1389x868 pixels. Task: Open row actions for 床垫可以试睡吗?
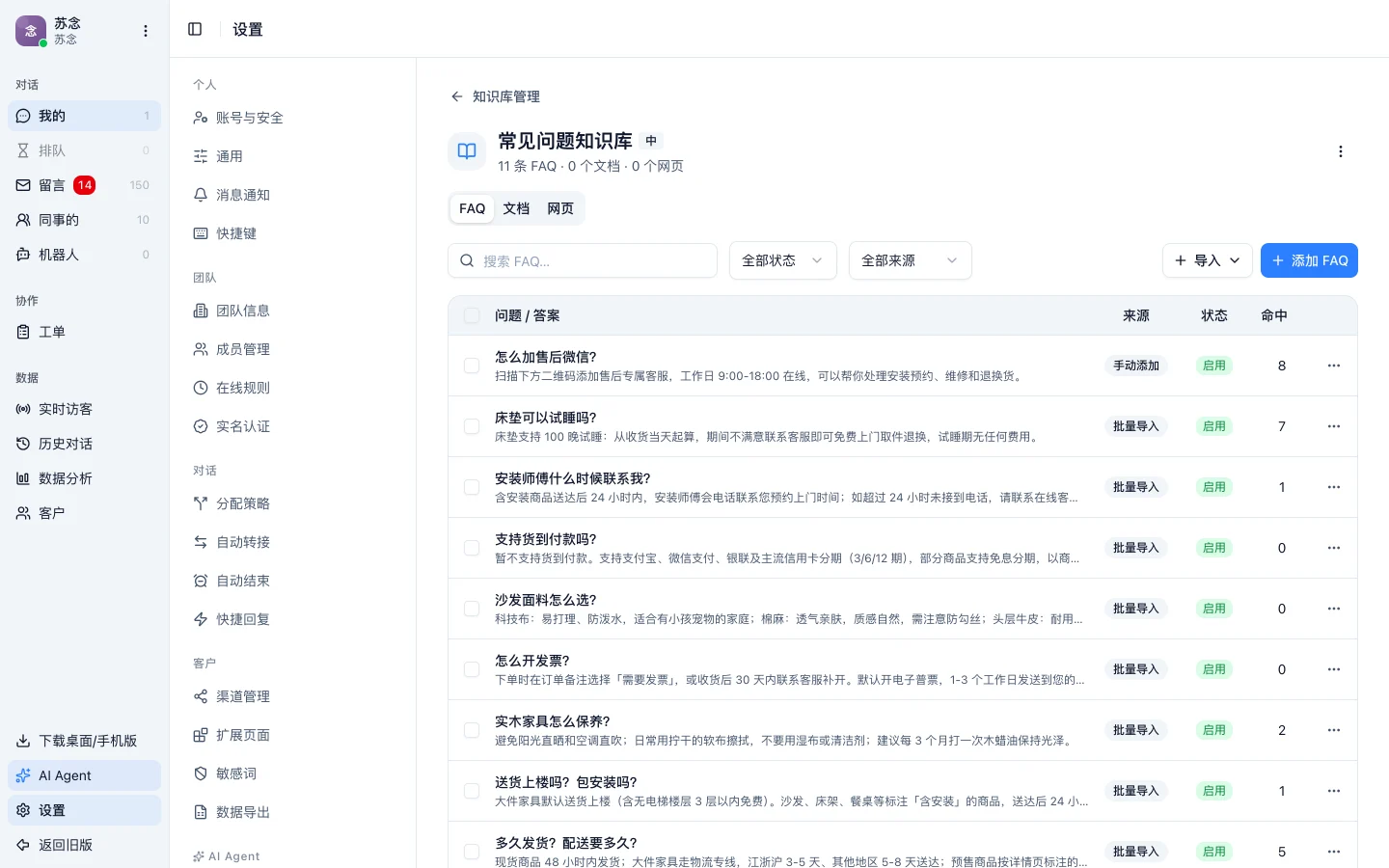click(1334, 426)
